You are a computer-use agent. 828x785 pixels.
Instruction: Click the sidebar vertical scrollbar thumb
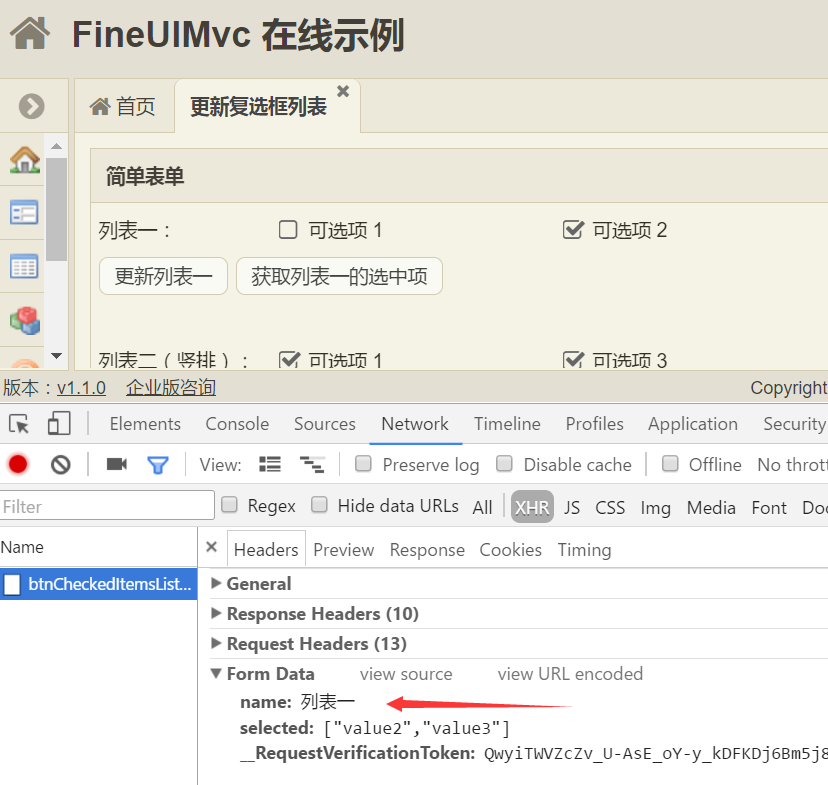coord(57,209)
